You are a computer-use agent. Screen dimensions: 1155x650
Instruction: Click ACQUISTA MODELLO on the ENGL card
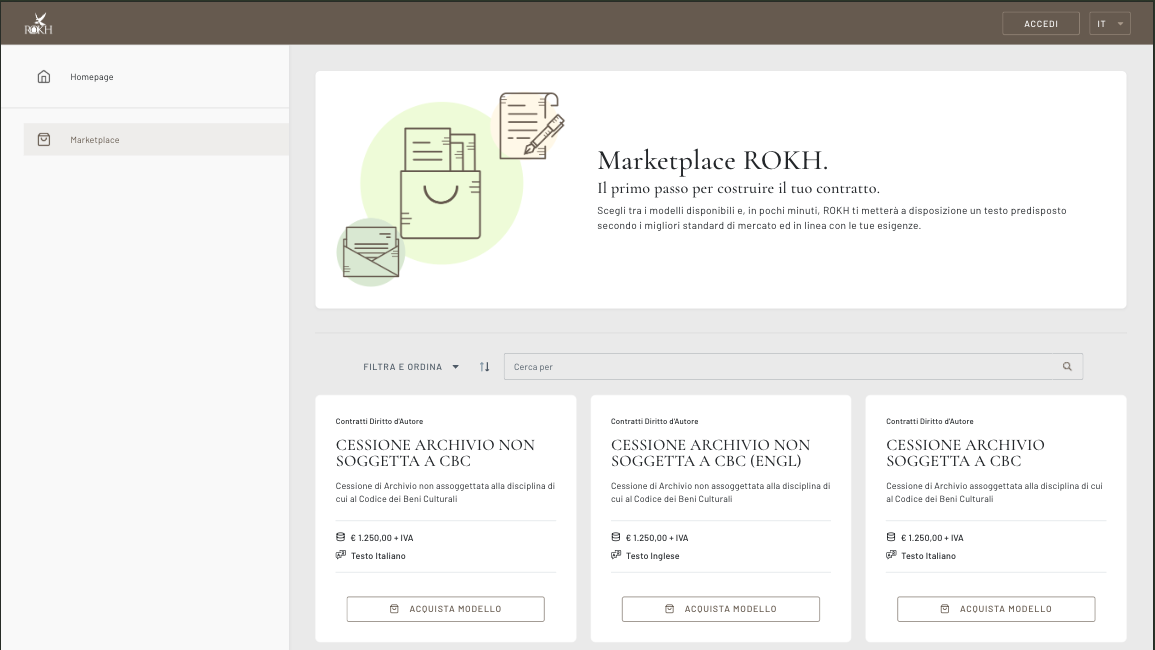[720, 608]
